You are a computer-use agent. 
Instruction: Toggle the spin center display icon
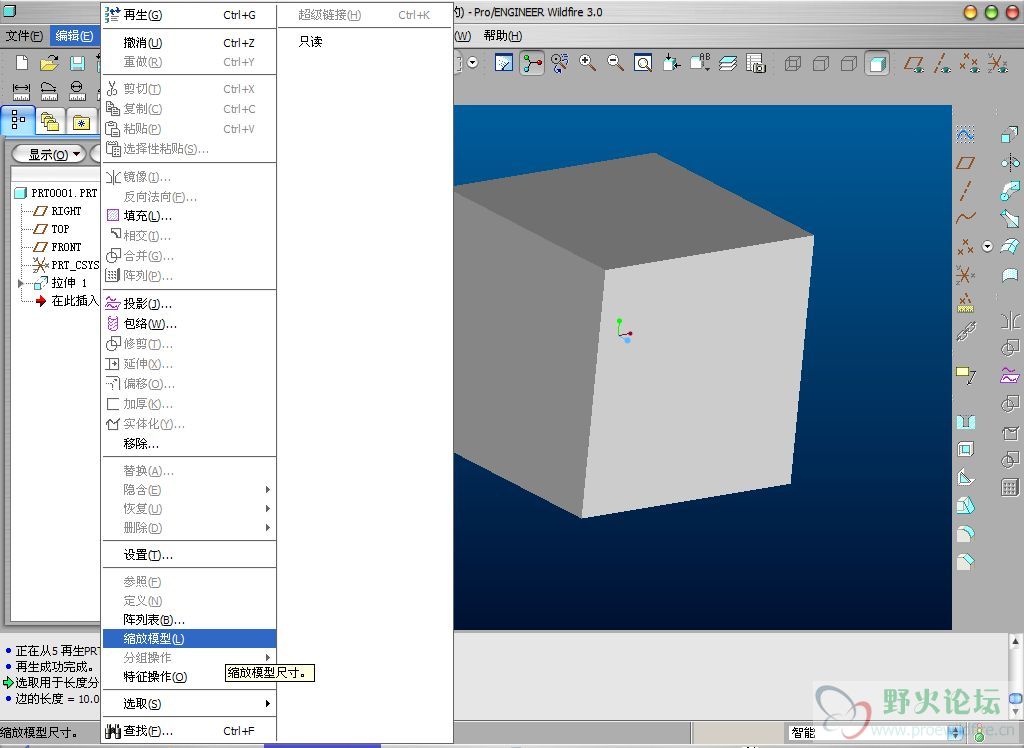pos(532,63)
